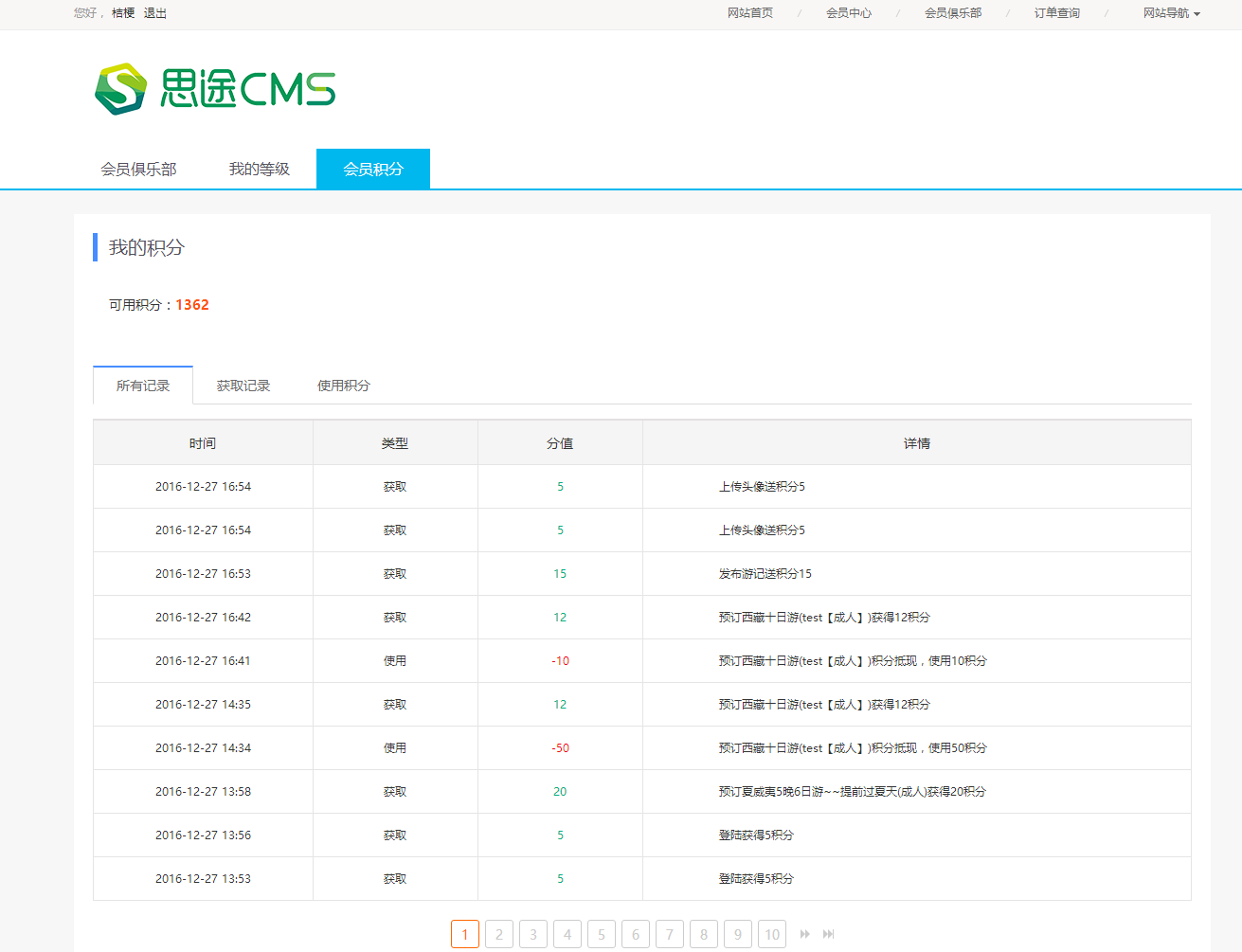Go to page 2 of records
This screenshot has height=952, width=1242.
click(499, 934)
